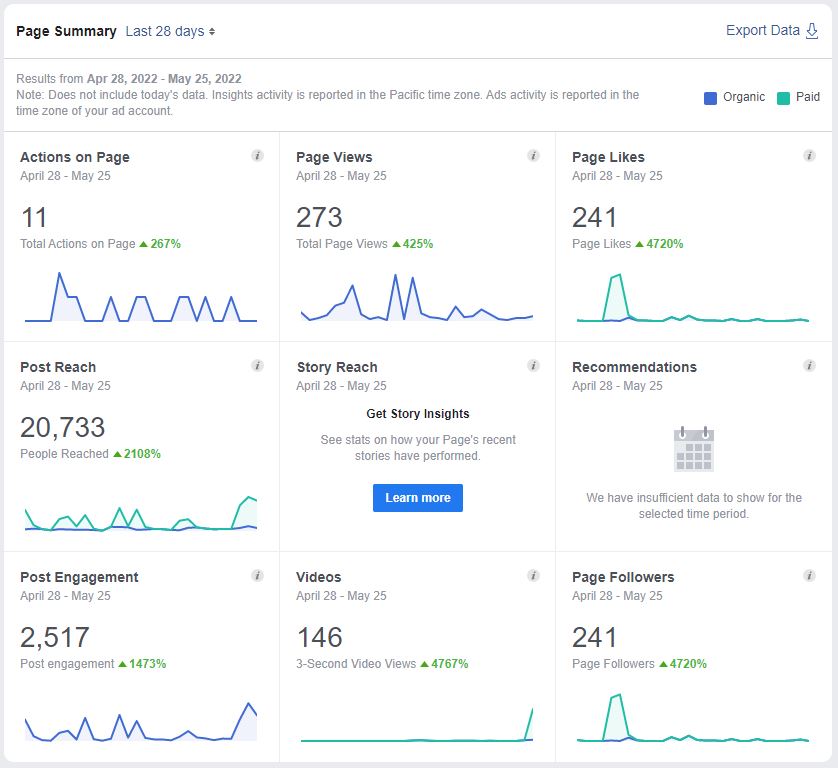Click the Export Data link
This screenshot has width=838, height=768.
click(x=771, y=30)
